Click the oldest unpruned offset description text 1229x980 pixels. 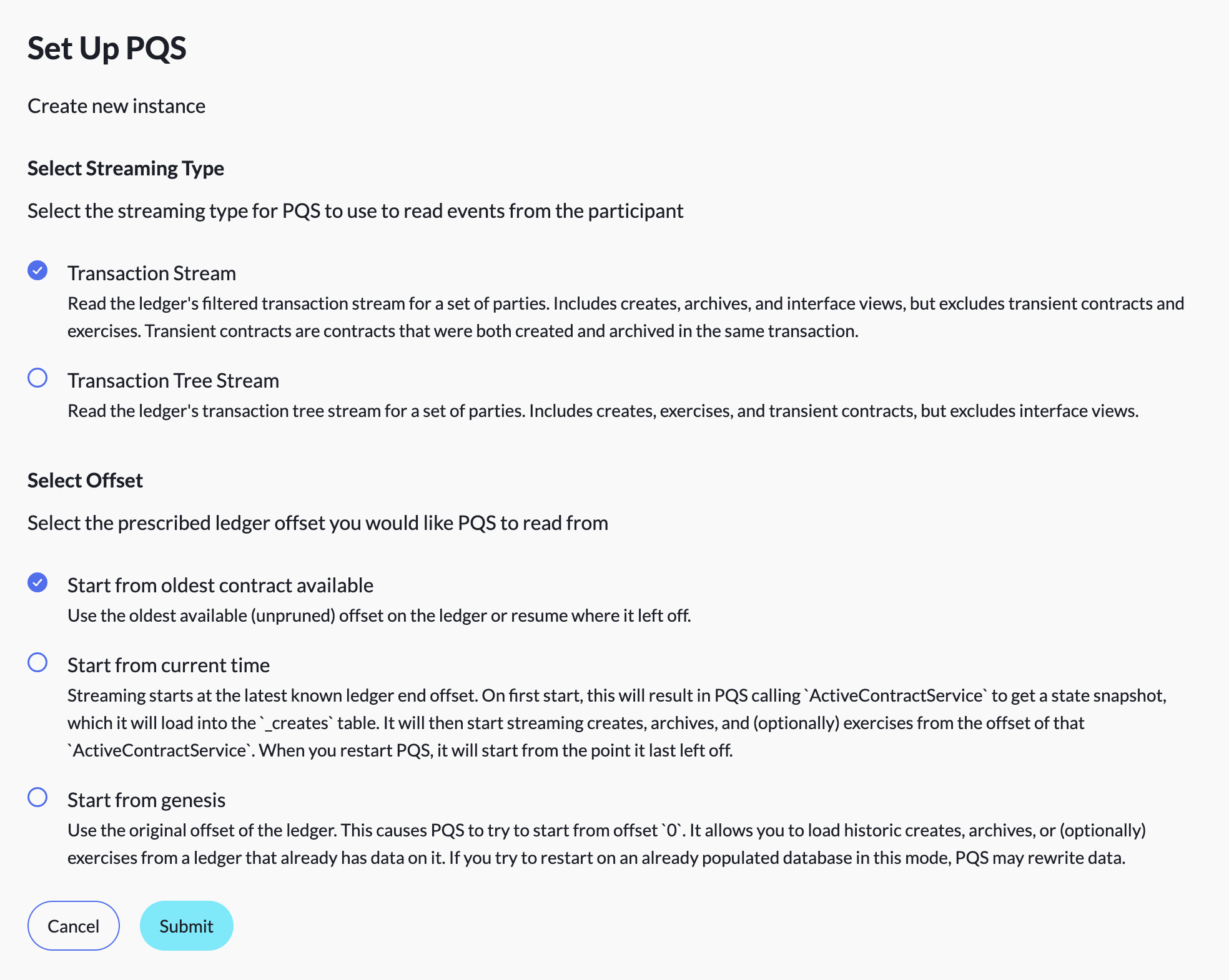tap(379, 615)
